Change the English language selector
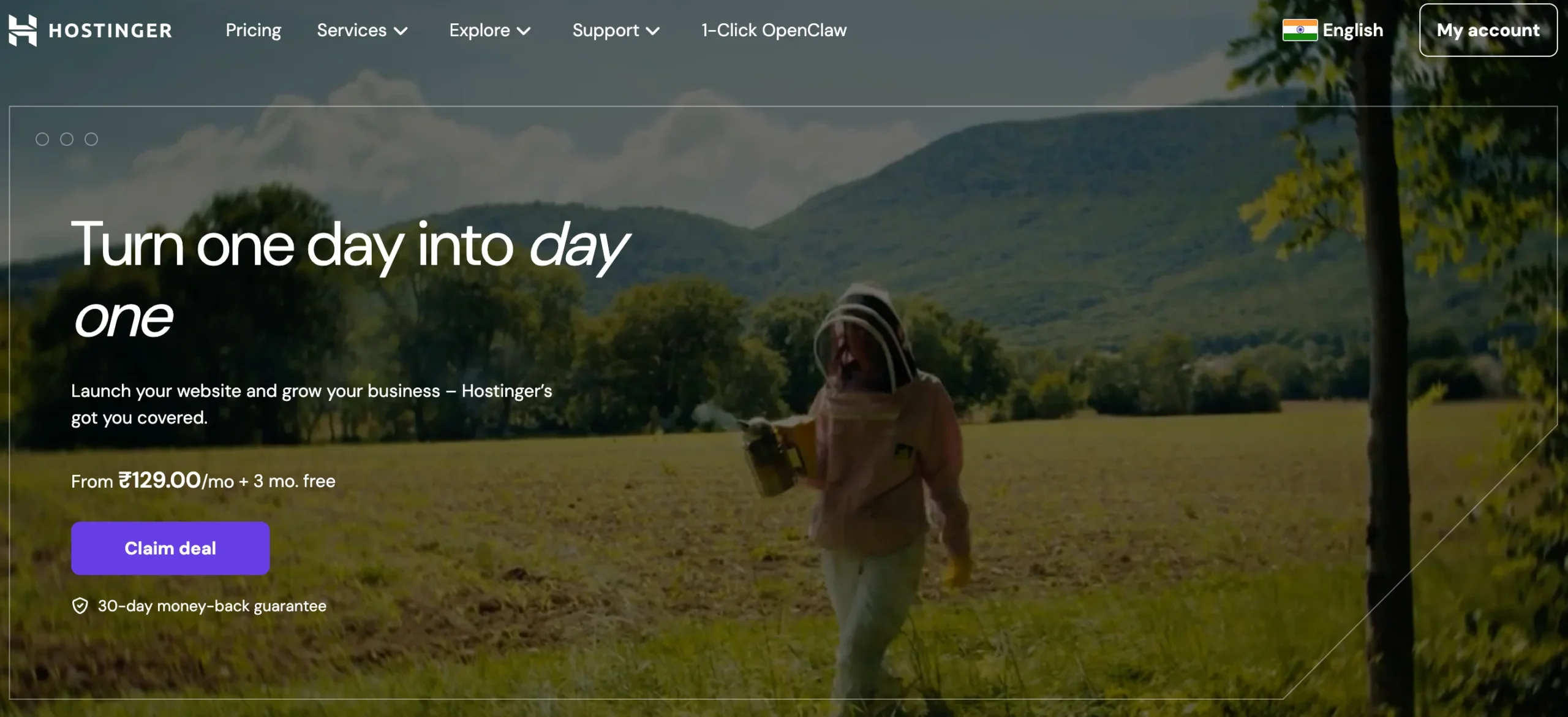Screen dimensions: 1568x717 coord(1333,30)
